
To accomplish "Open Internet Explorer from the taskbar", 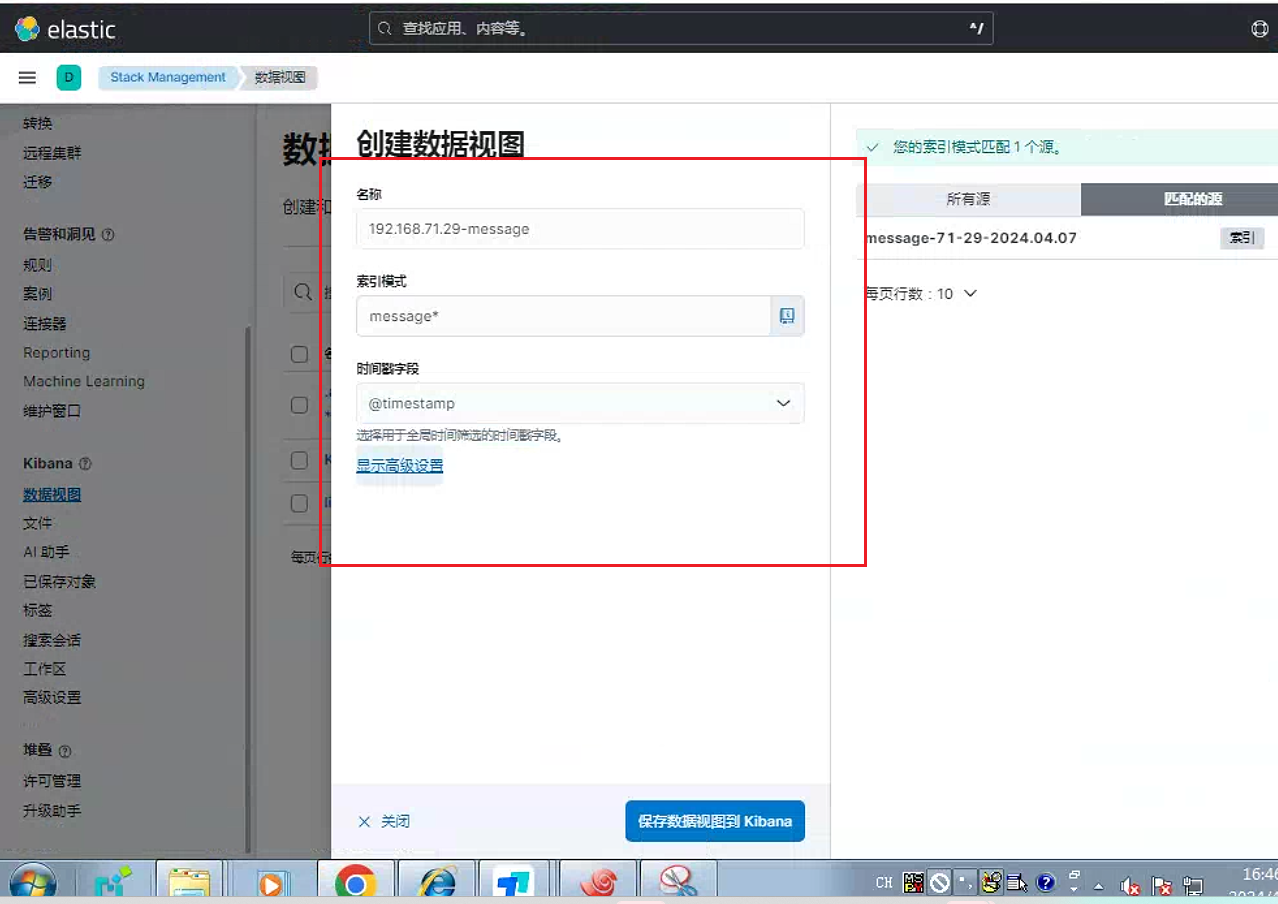I will 437,883.
